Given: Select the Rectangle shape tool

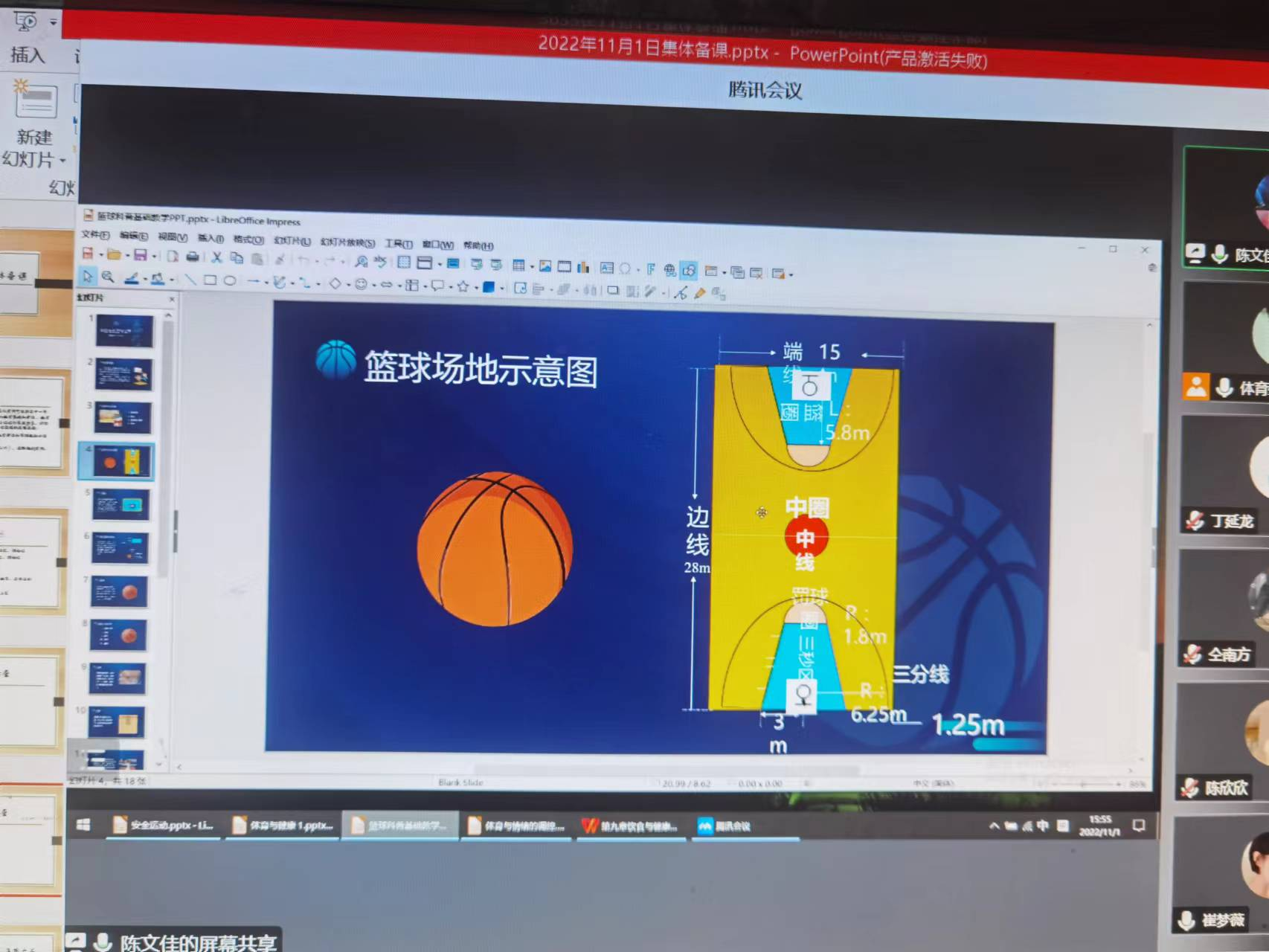Looking at the screenshot, I should pos(211,280).
